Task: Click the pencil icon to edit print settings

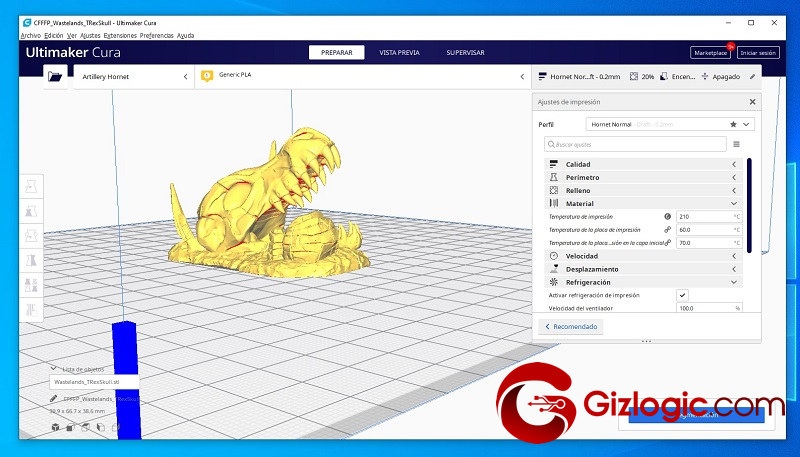Action: click(x=752, y=76)
